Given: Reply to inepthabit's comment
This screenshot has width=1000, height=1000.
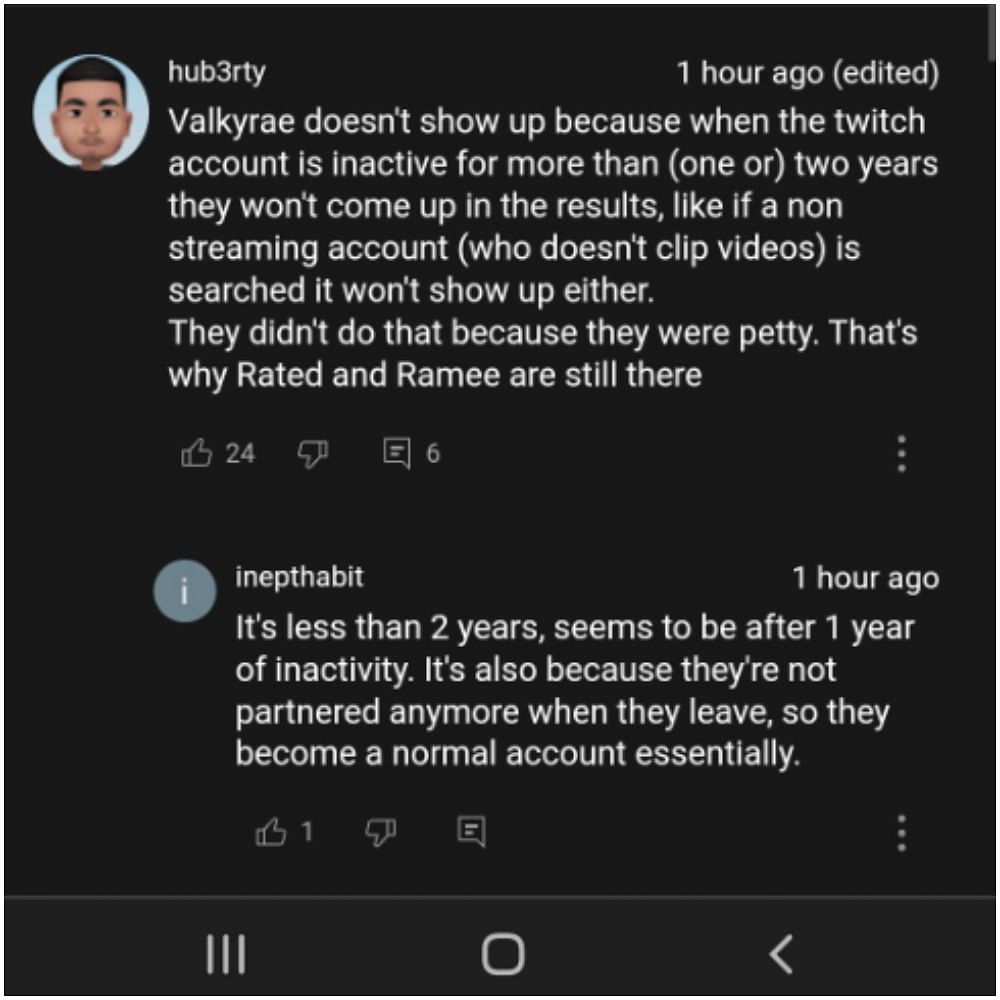Looking at the screenshot, I should tap(471, 831).
